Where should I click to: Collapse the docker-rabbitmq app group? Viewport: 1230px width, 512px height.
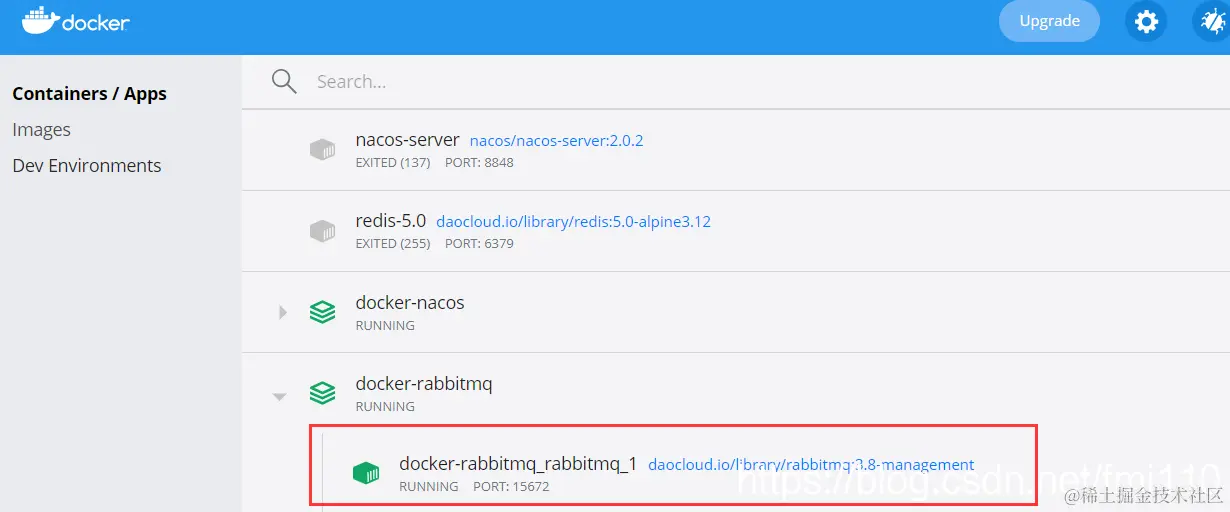pyautogui.click(x=280, y=396)
